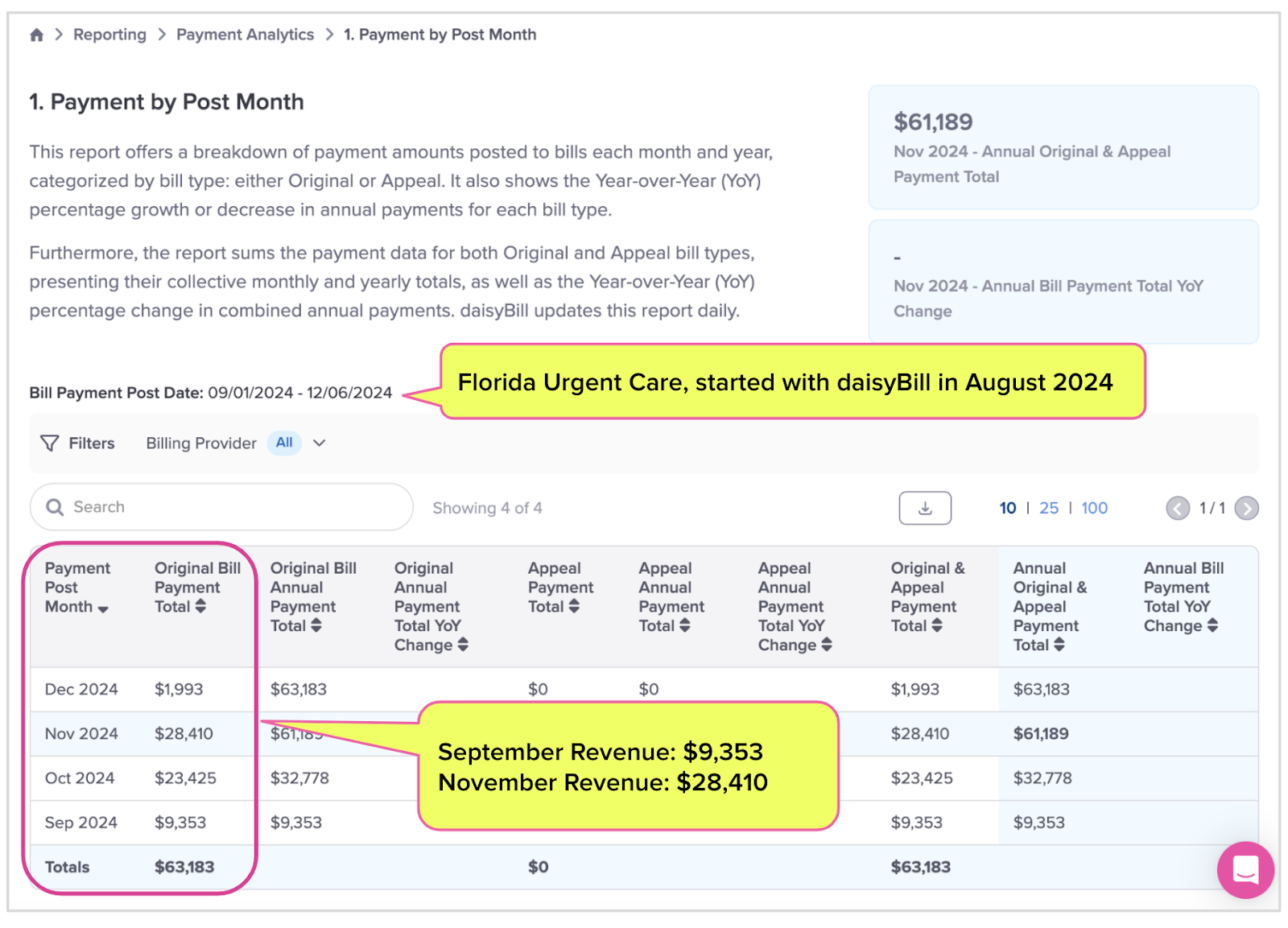Select the Nov 2024 table row
Viewport: 1288px width, 928px height.
click(644, 734)
